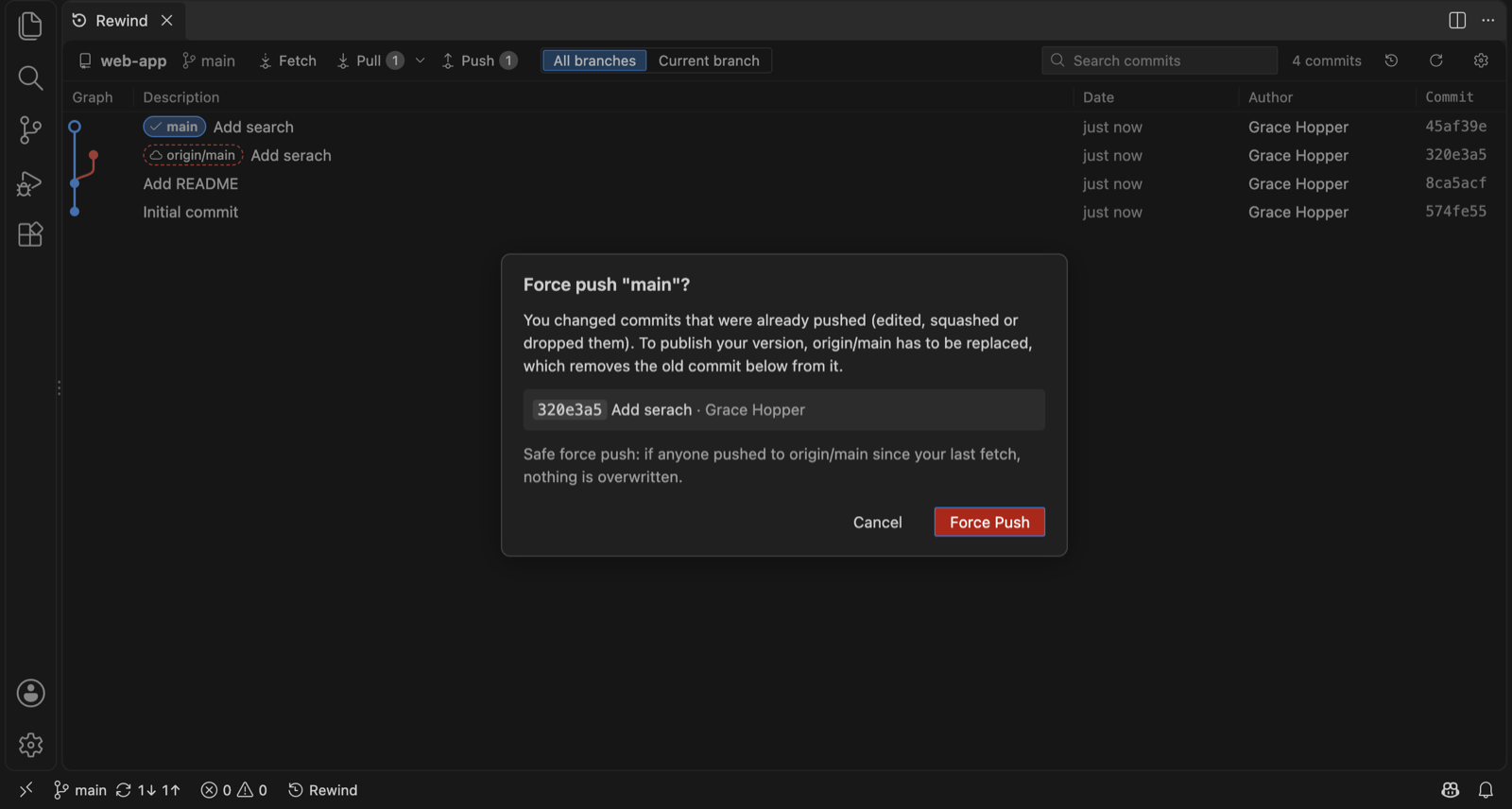Open the Explorer view in activity bar

[30, 26]
